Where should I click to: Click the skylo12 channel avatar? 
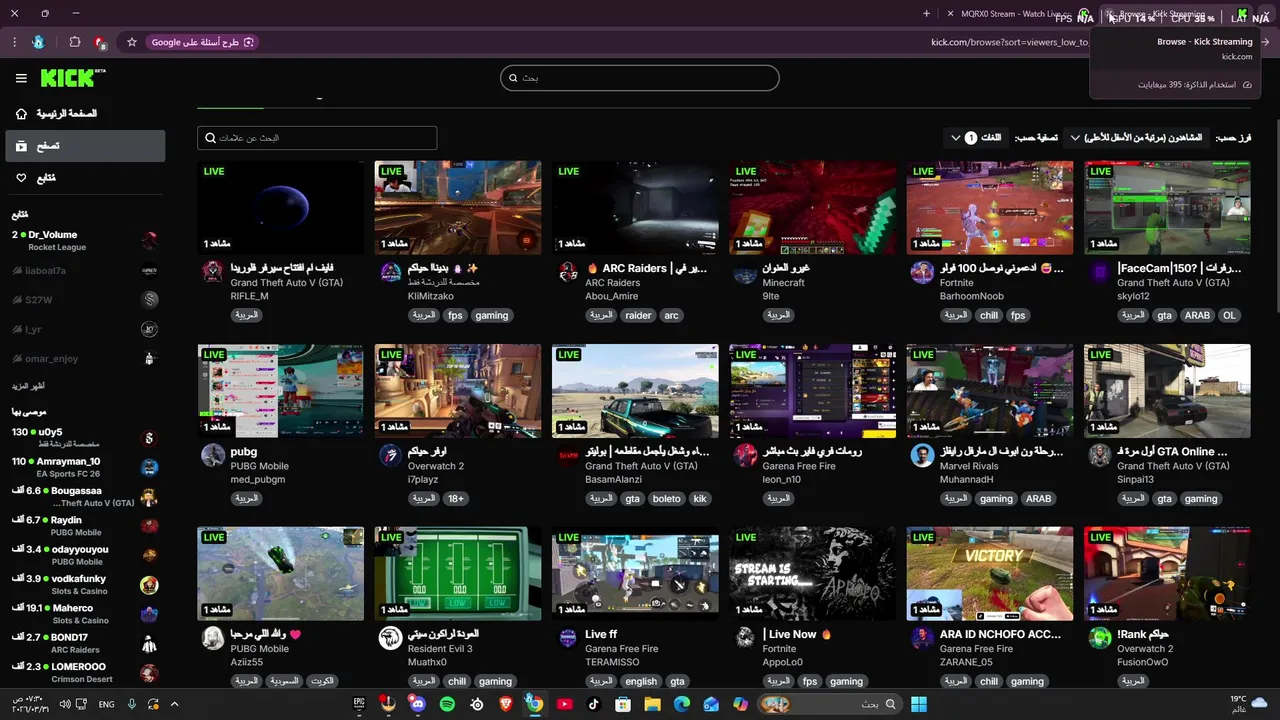(1100, 272)
